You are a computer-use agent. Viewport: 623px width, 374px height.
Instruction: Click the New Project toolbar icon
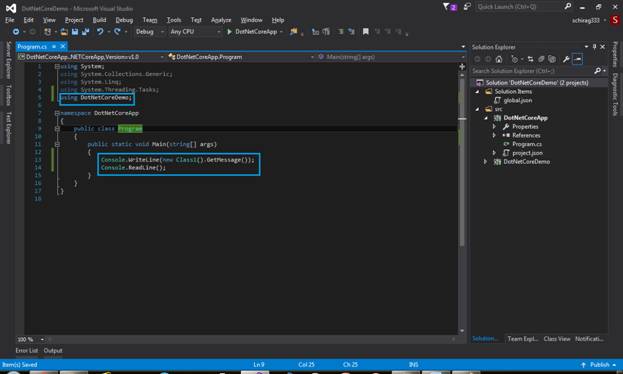click(47, 31)
